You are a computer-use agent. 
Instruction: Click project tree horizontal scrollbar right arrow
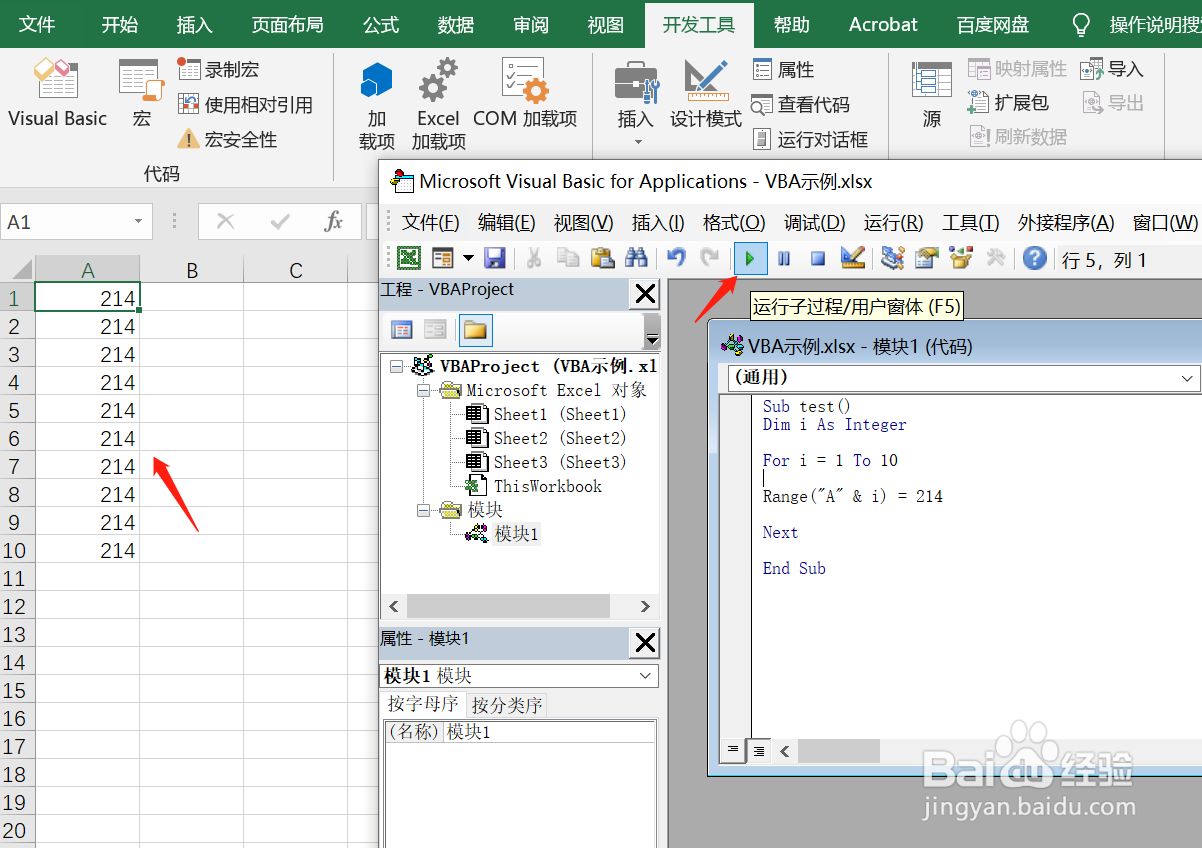pyautogui.click(x=645, y=606)
